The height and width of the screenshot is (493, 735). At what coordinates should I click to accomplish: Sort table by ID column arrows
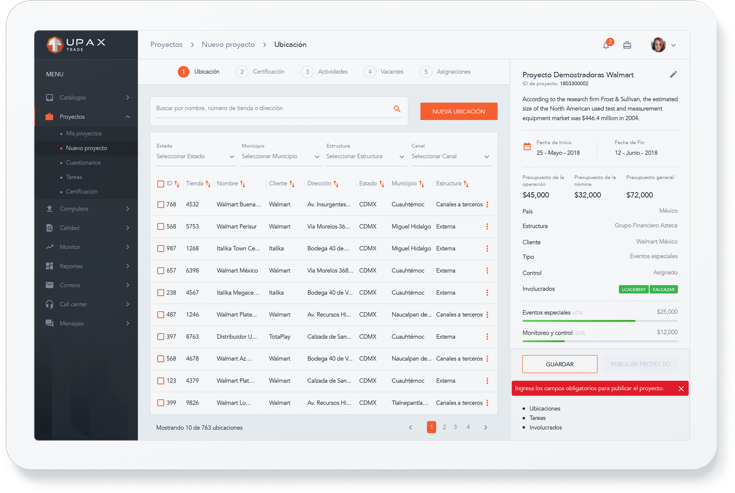point(177,184)
